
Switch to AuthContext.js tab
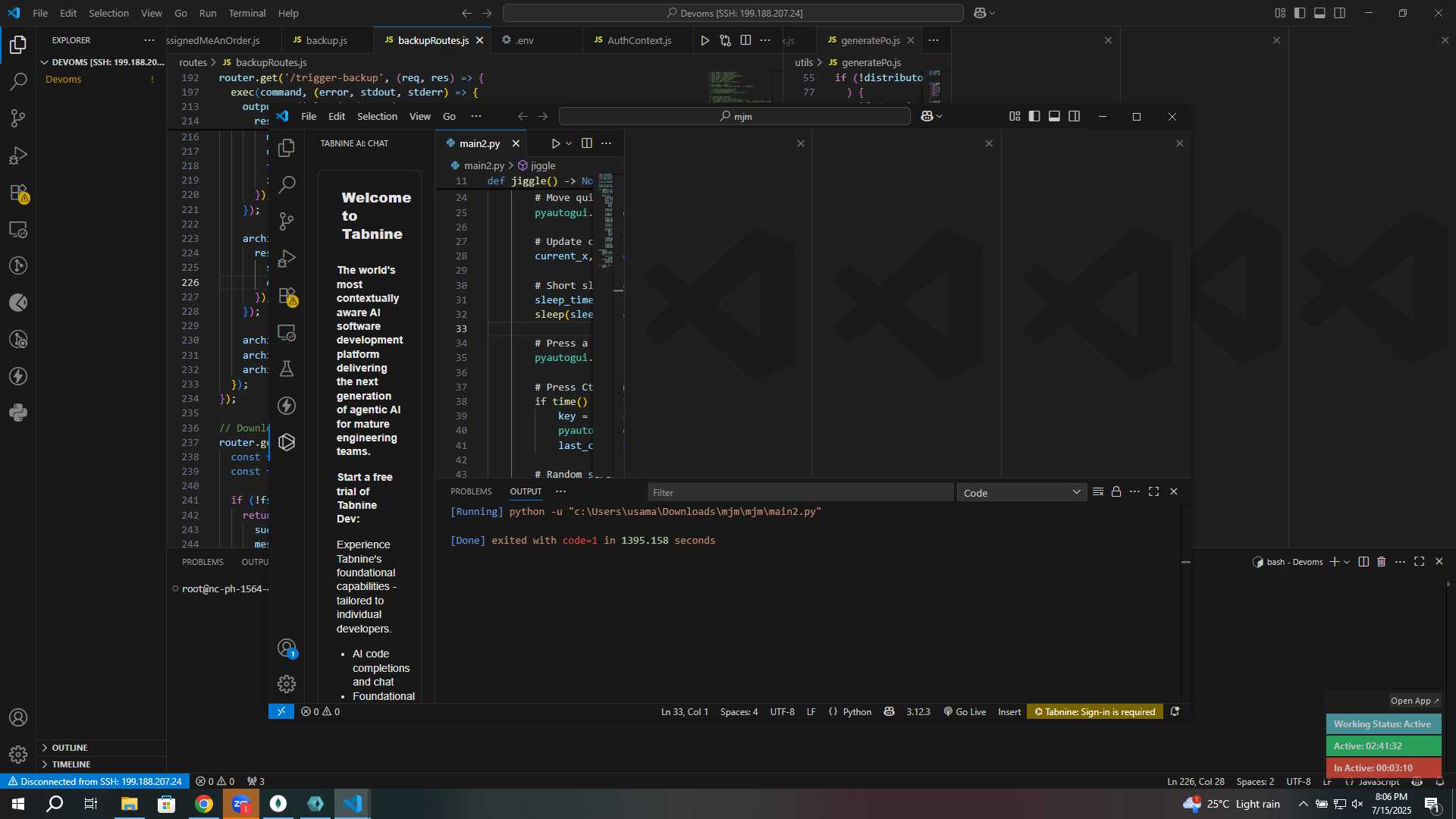[x=639, y=40]
